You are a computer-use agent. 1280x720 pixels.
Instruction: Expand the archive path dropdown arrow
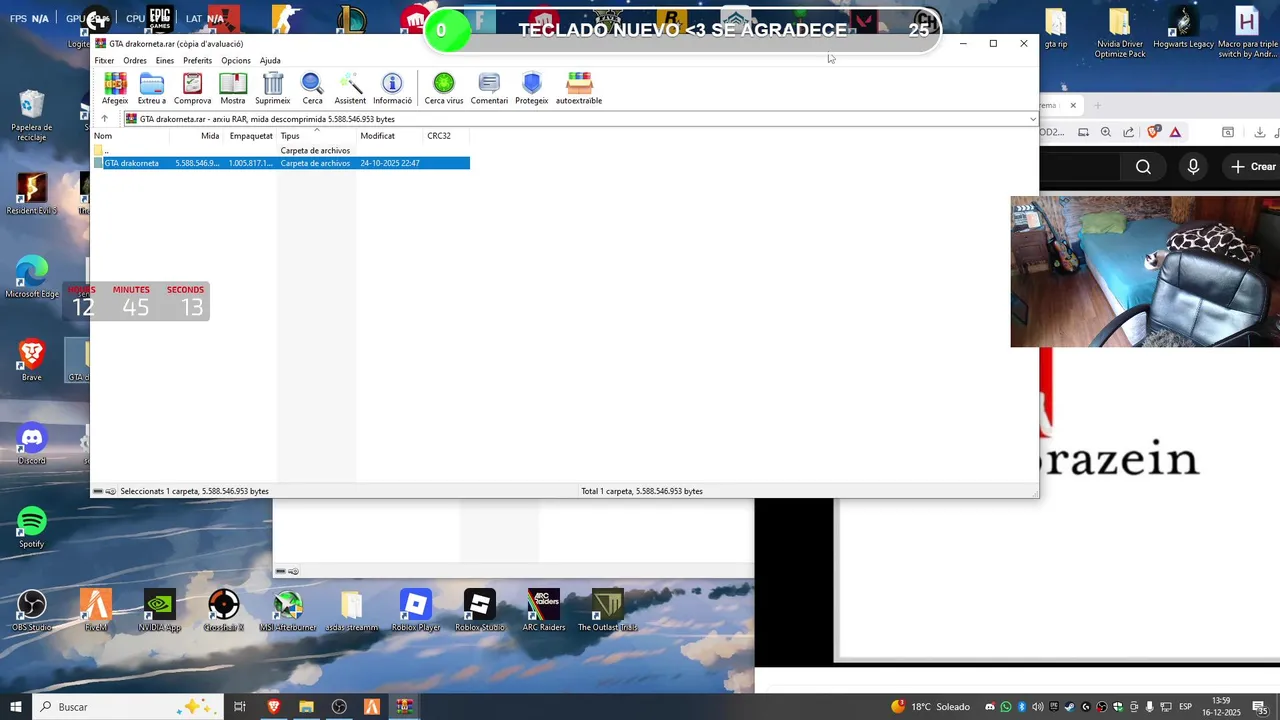[x=1032, y=119]
